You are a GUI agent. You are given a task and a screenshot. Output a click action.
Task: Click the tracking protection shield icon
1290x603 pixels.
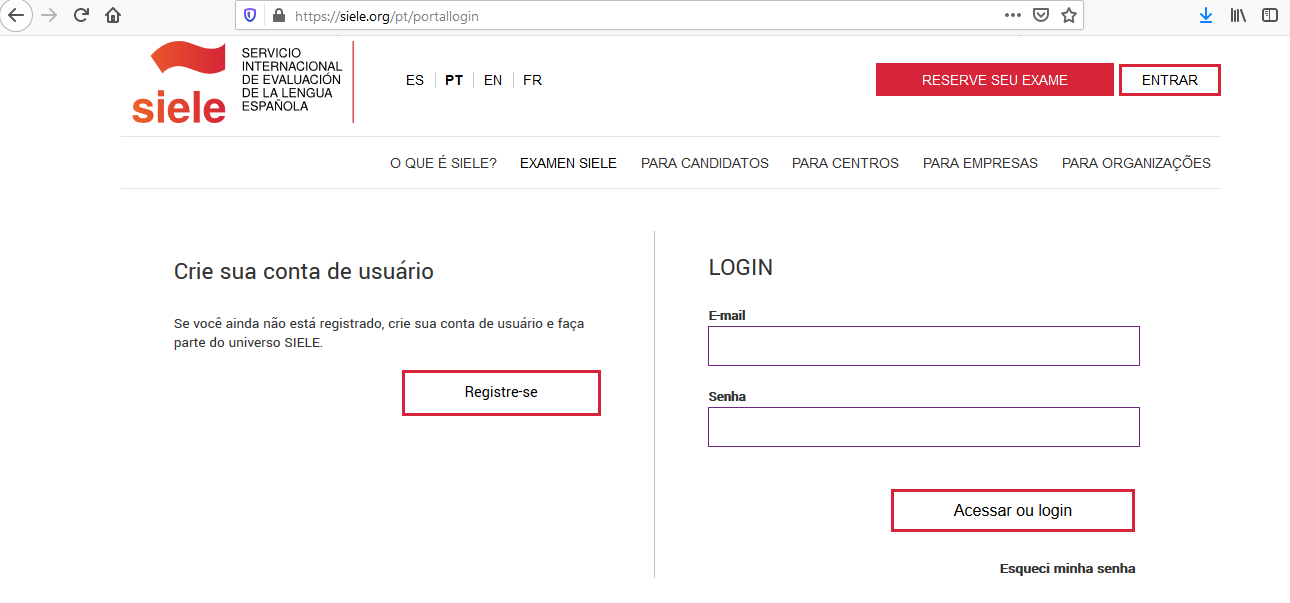(x=251, y=16)
